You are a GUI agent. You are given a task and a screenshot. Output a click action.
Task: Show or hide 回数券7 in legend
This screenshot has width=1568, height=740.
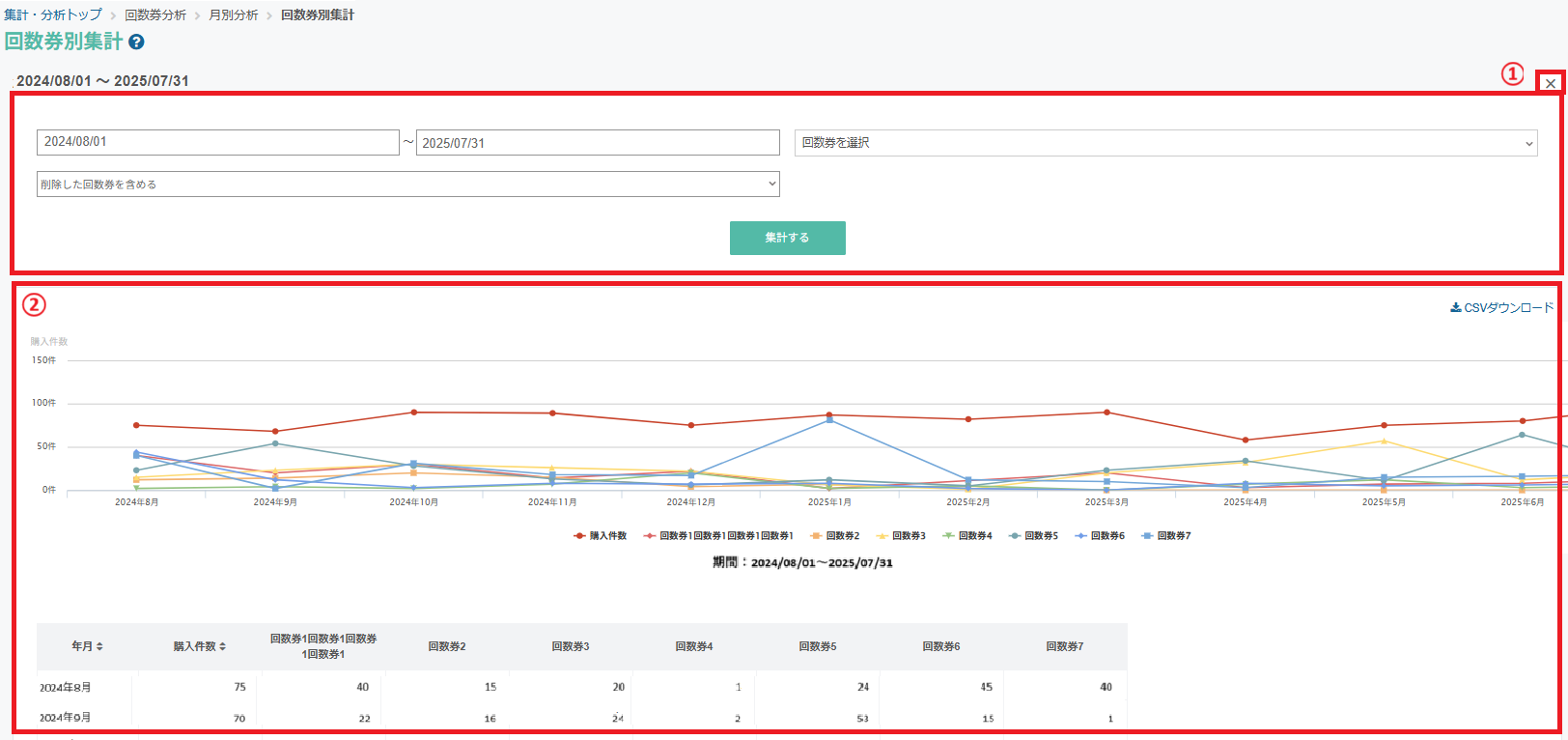1166,536
